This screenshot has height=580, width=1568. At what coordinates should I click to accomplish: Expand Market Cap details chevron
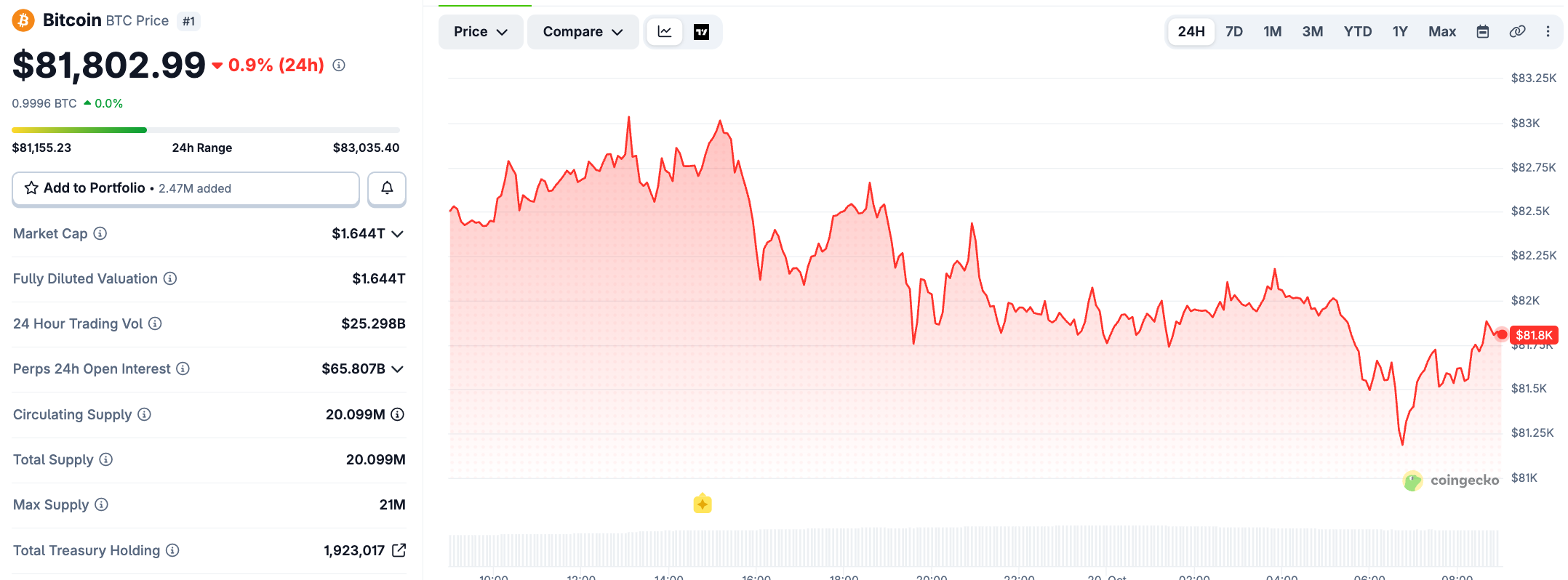point(397,234)
